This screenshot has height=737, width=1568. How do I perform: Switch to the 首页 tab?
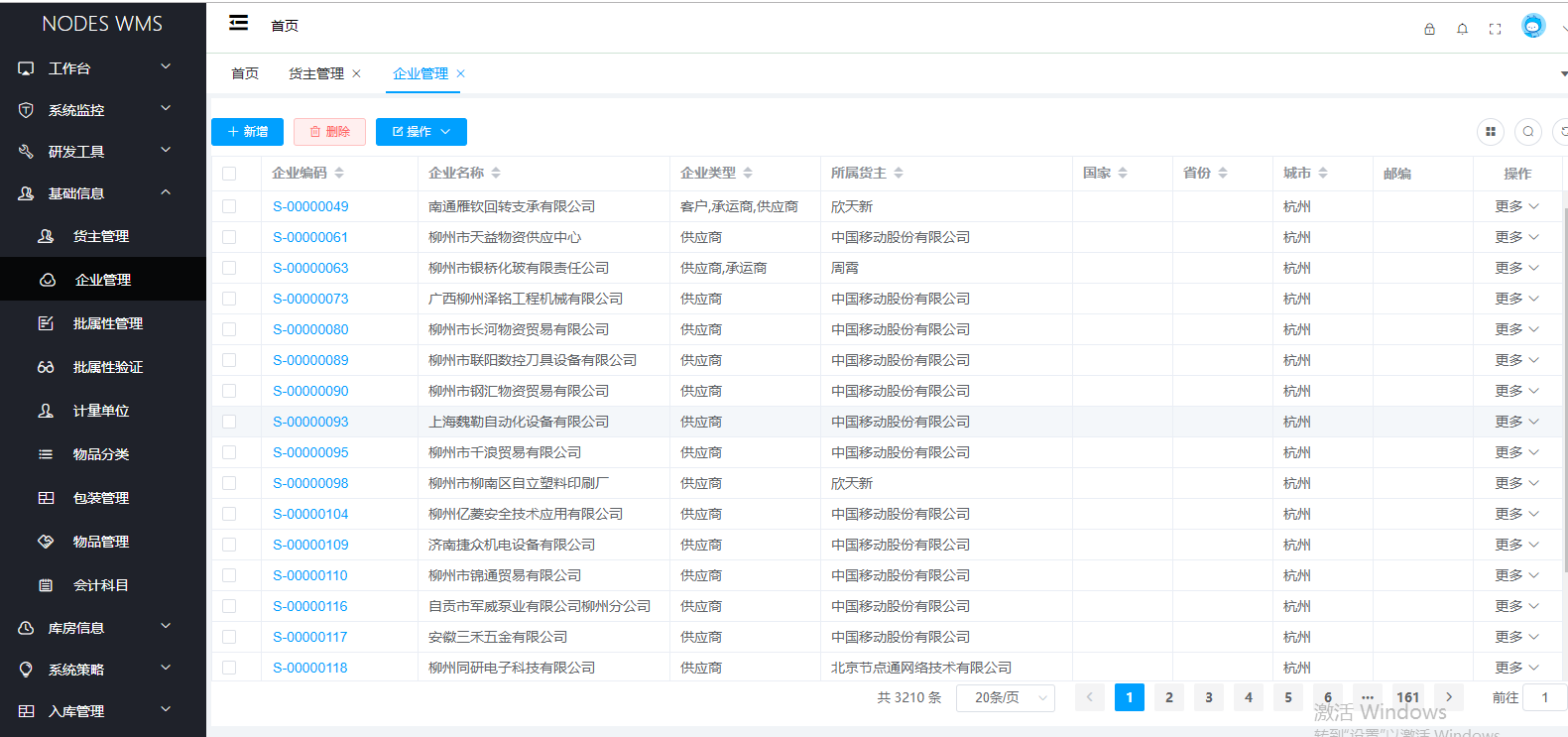coord(245,73)
